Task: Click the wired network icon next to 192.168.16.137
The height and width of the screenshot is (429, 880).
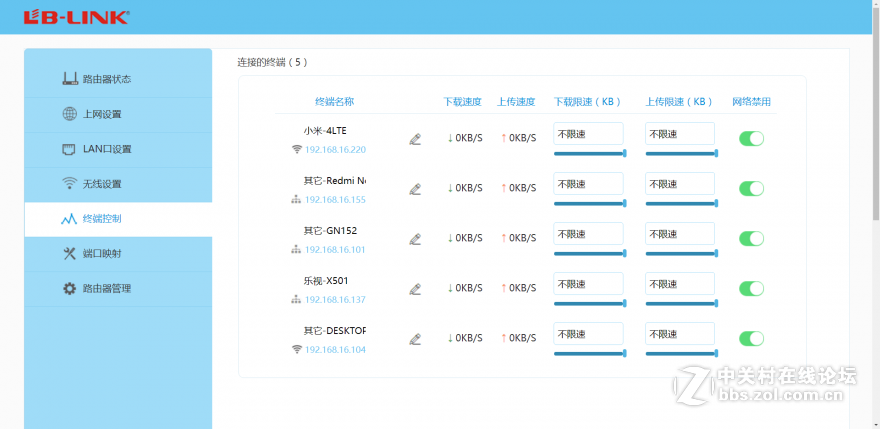Action: pos(296,299)
